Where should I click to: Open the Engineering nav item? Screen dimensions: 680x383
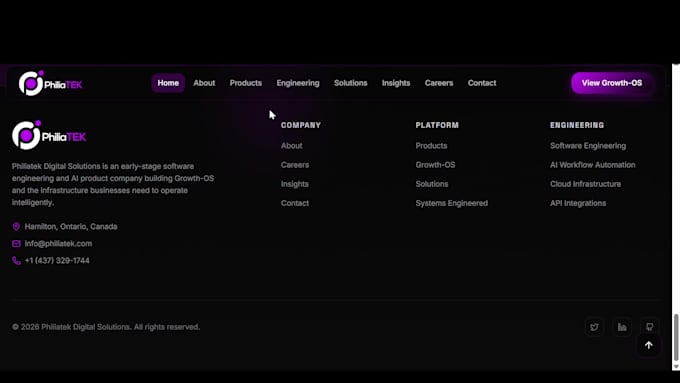[298, 83]
